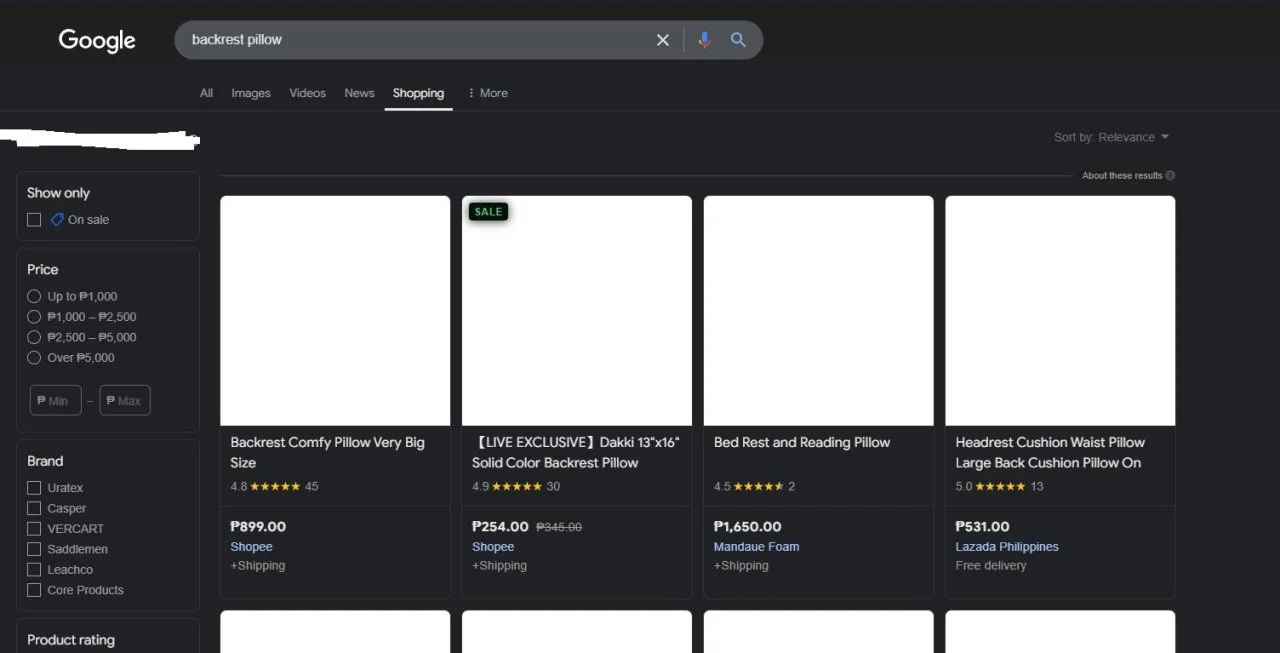Open Headrest Cushion Waist Pillow listing

(1050, 452)
